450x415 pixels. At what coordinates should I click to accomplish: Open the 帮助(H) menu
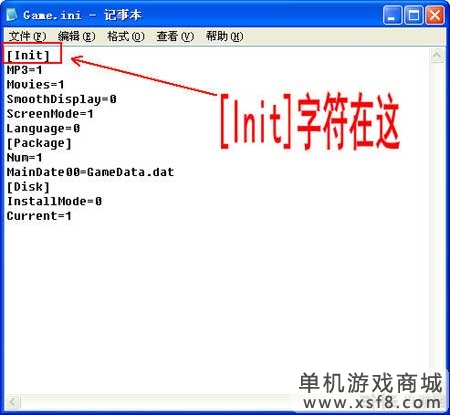click(x=224, y=36)
